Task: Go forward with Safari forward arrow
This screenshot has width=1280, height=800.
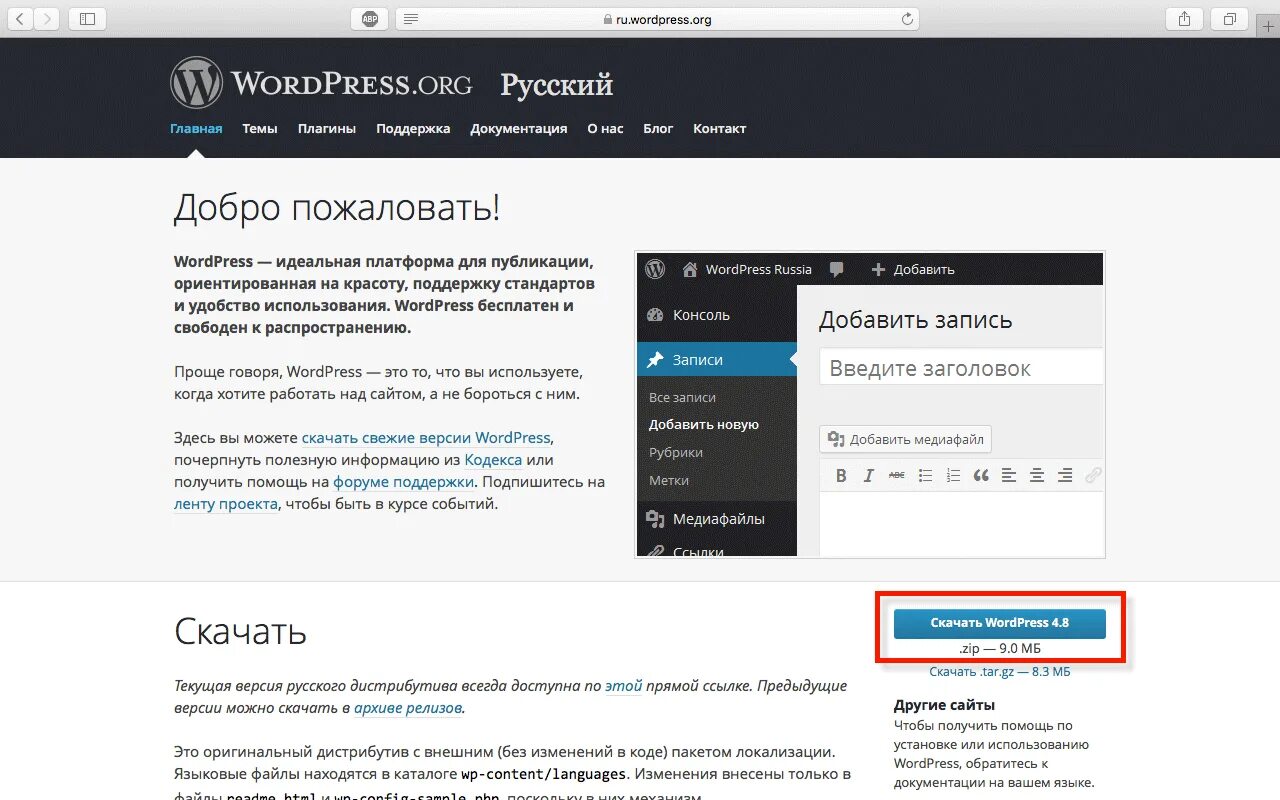Action: (x=47, y=19)
